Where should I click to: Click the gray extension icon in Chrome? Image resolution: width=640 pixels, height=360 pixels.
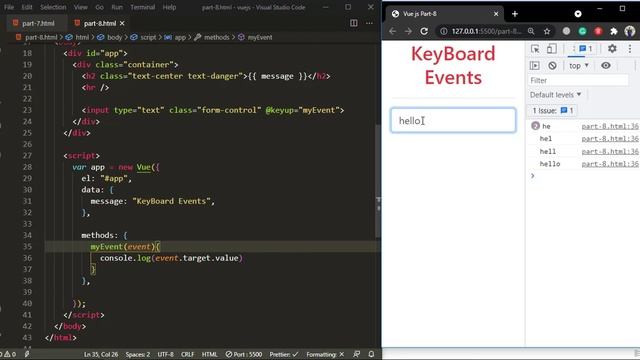pos(566,31)
